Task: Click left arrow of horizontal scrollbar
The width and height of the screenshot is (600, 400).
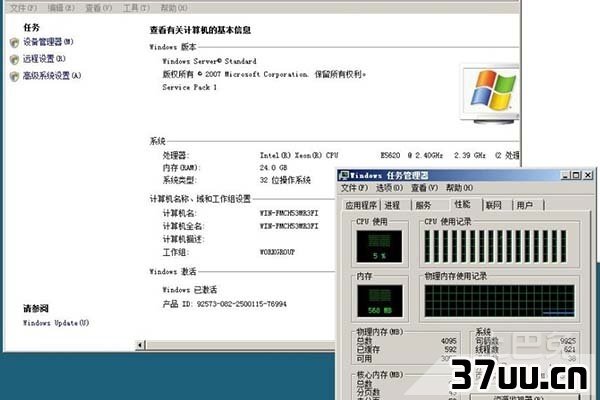Action: [x=140, y=345]
